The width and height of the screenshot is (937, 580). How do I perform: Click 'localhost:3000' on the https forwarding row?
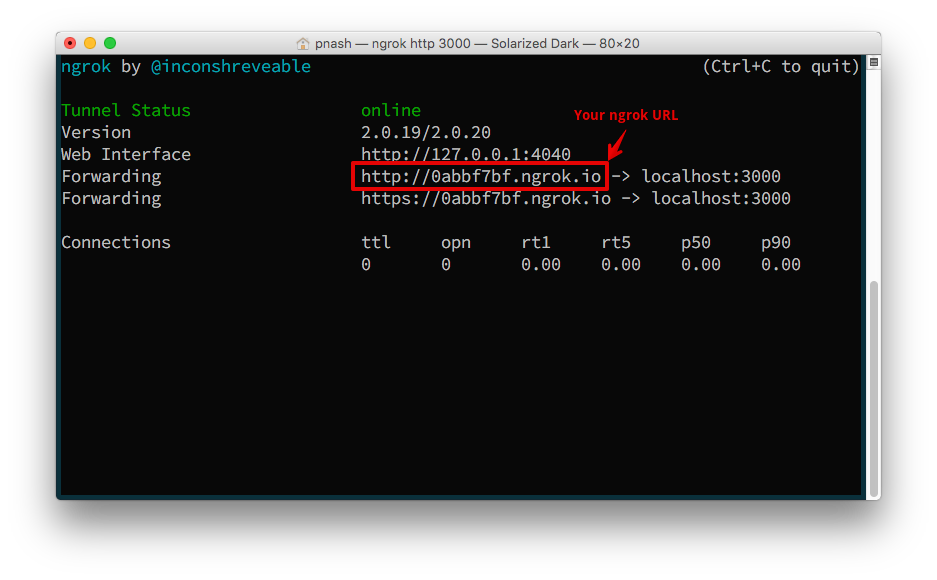721,199
